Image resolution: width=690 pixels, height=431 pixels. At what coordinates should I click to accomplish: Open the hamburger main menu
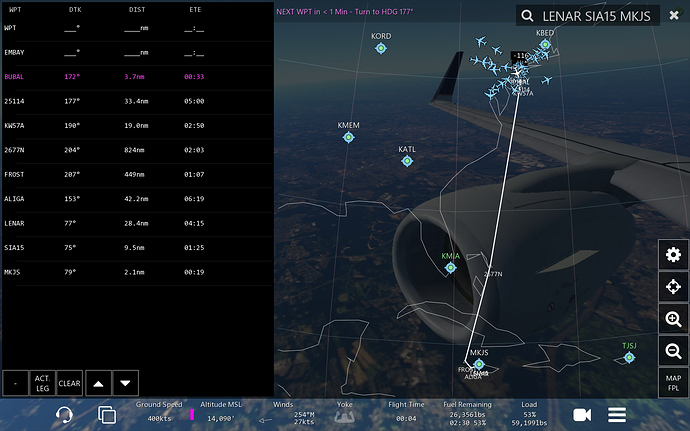[617, 414]
